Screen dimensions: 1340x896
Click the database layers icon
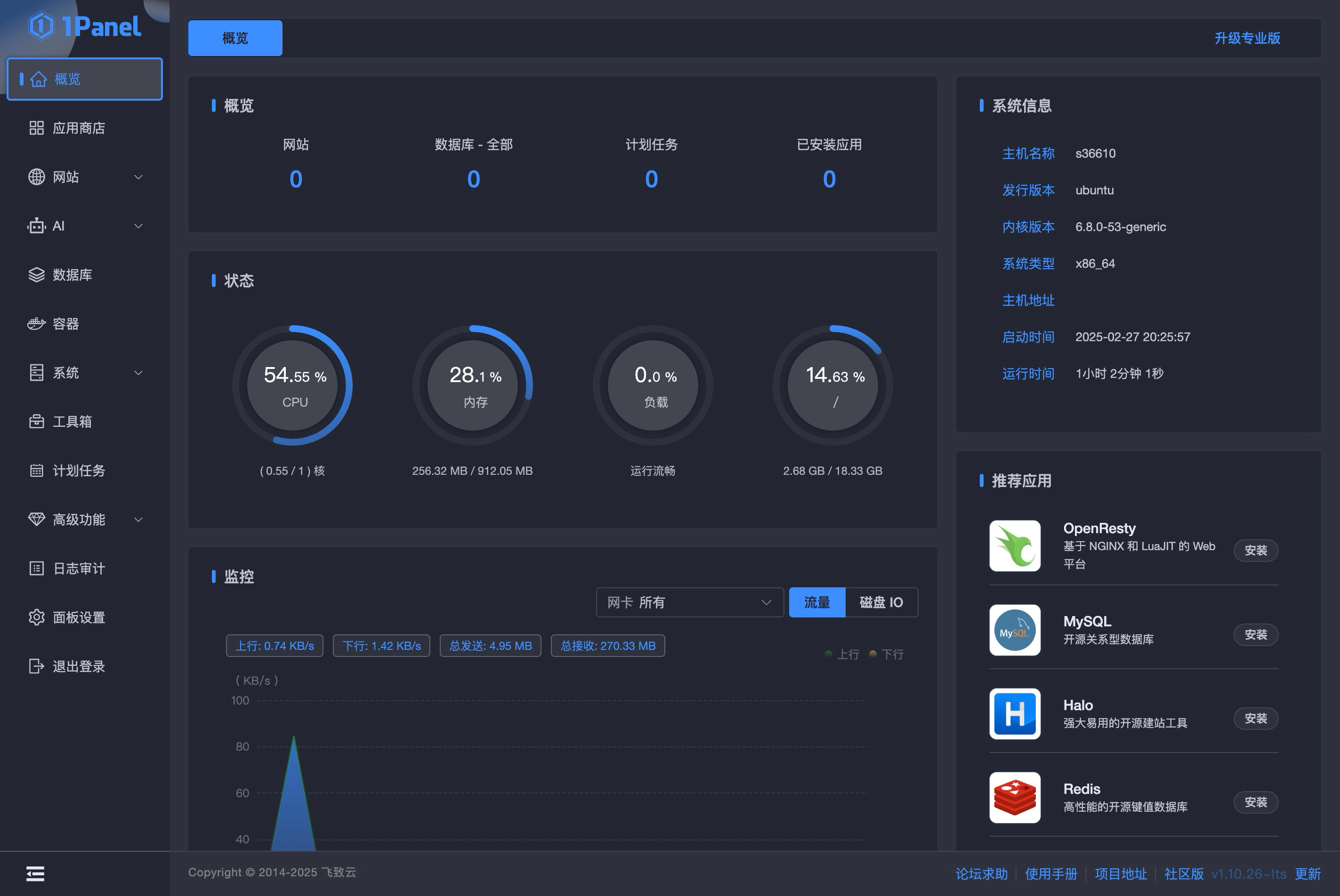pyautogui.click(x=37, y=275)
